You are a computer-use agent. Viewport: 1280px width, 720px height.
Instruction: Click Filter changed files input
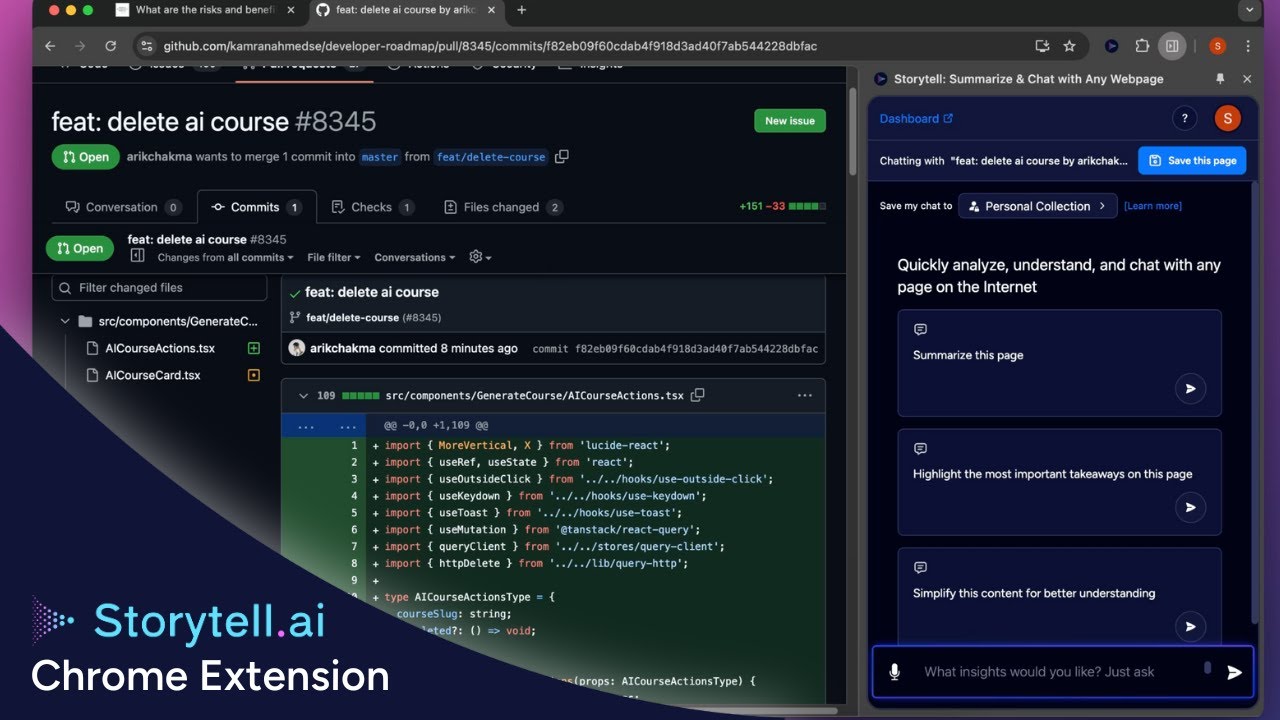click(x=160, y=287)
